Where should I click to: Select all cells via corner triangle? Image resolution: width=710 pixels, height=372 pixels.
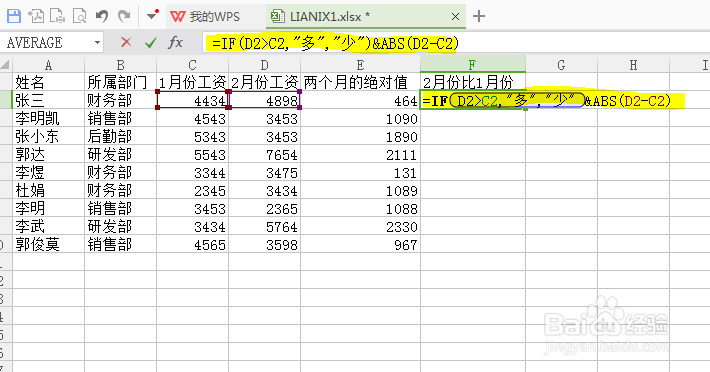5,65
